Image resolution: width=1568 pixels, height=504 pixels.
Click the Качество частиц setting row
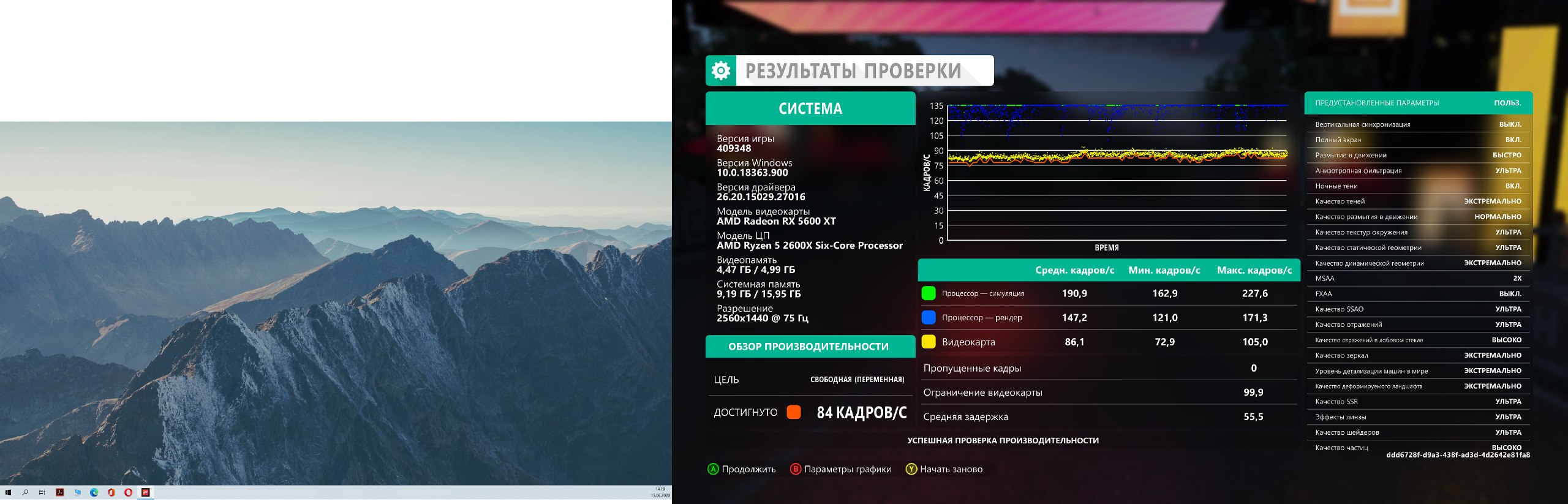[1419, 448]
